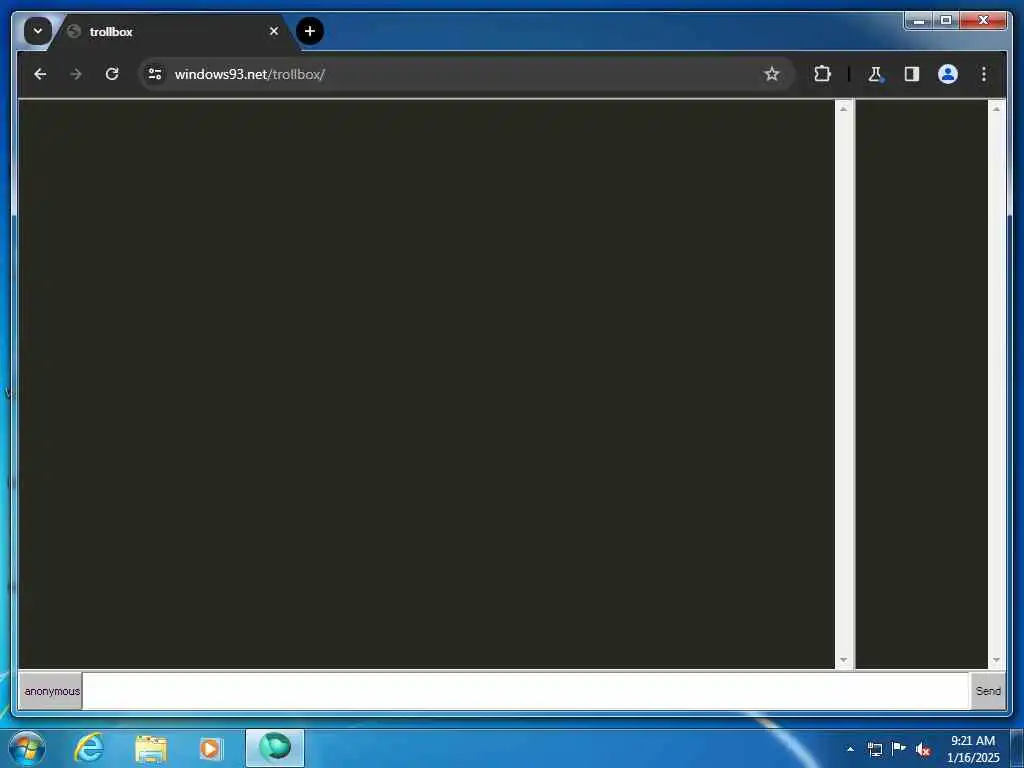
Task: Go back to the previous page
Action: click(40, 74)
